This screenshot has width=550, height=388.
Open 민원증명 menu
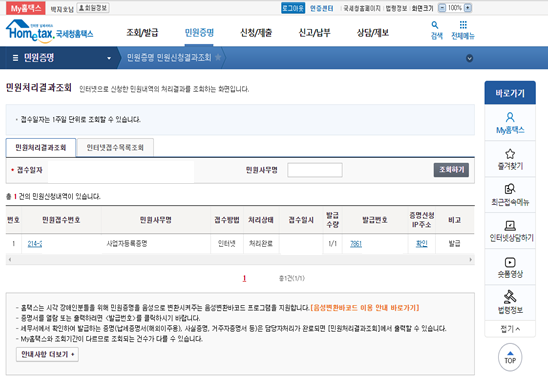coord(199,33)
